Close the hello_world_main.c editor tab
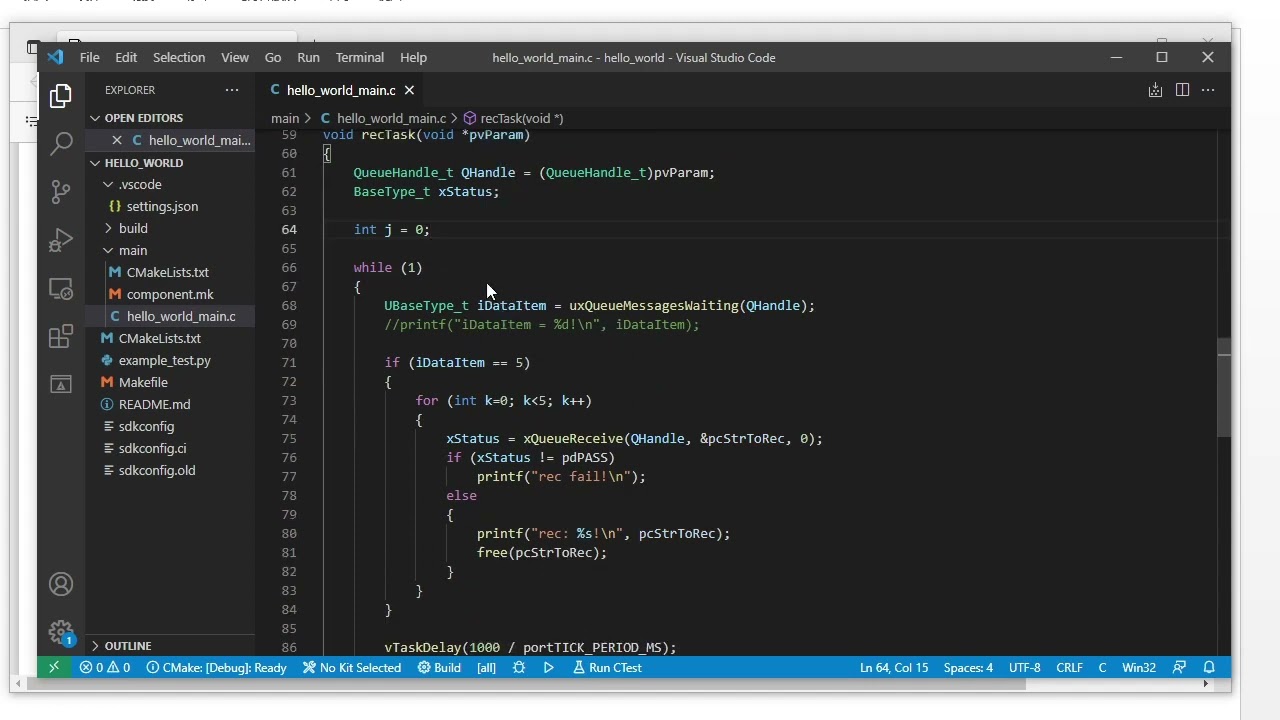Image resolution: width=1280 pixels, height=720 pixels. pyautogui.click(x=409, y=90)
